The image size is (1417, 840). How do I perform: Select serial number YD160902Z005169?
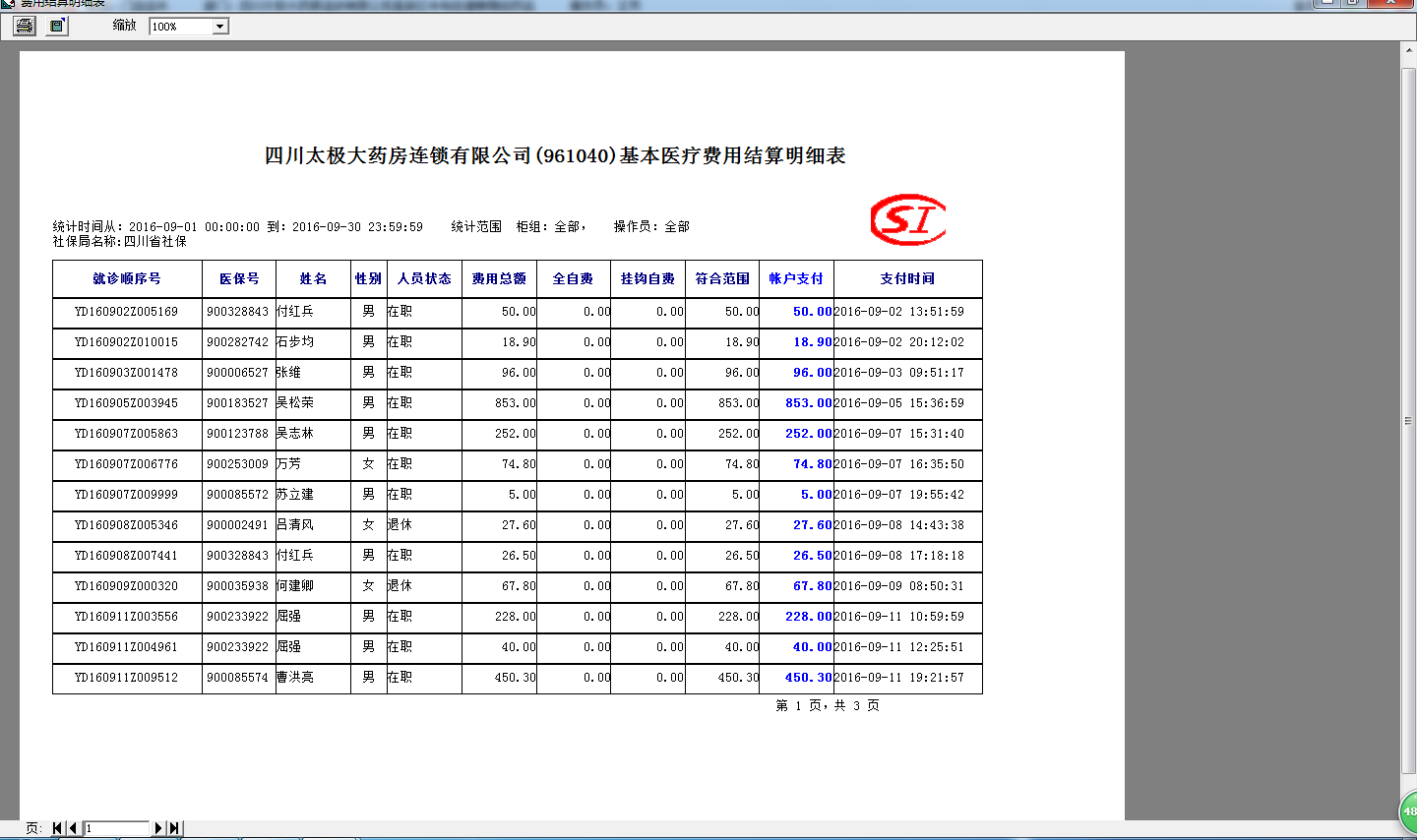pyautogui.click(x=127, y=312)
